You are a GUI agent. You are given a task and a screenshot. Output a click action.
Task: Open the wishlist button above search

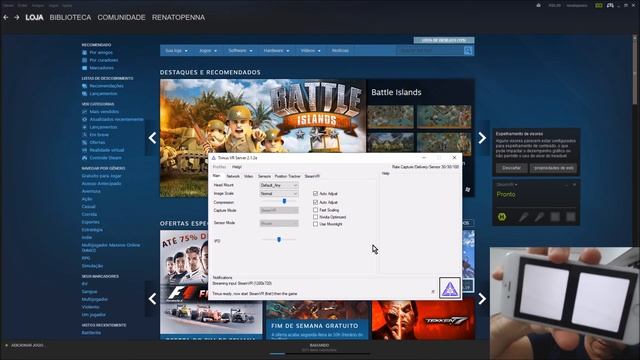pos(444,40)
